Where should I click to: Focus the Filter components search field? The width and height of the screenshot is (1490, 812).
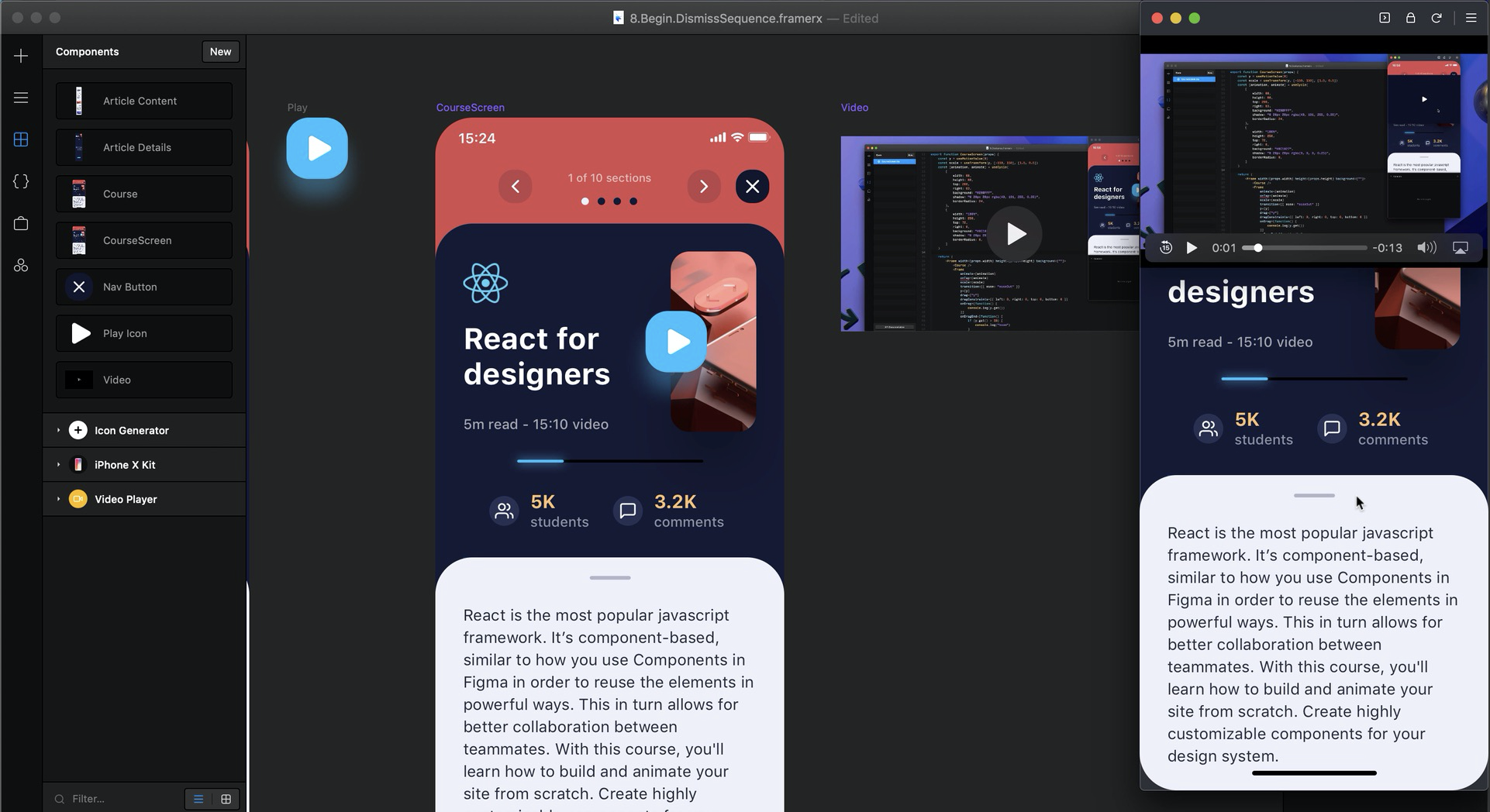click(116, 799)
